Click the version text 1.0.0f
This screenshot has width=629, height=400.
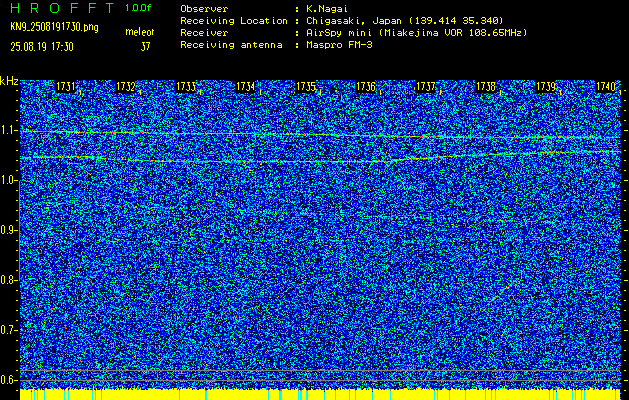138,8
